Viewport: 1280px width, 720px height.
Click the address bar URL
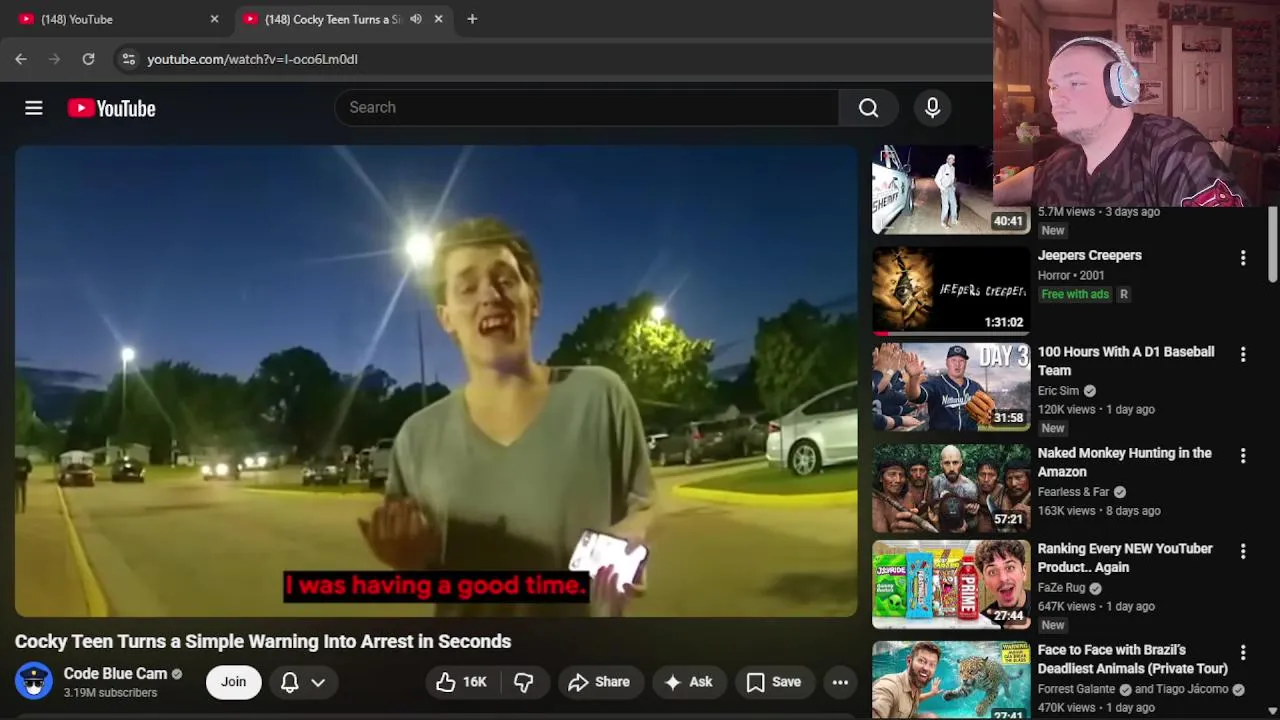pyautogui.click(x=252, y=59)
